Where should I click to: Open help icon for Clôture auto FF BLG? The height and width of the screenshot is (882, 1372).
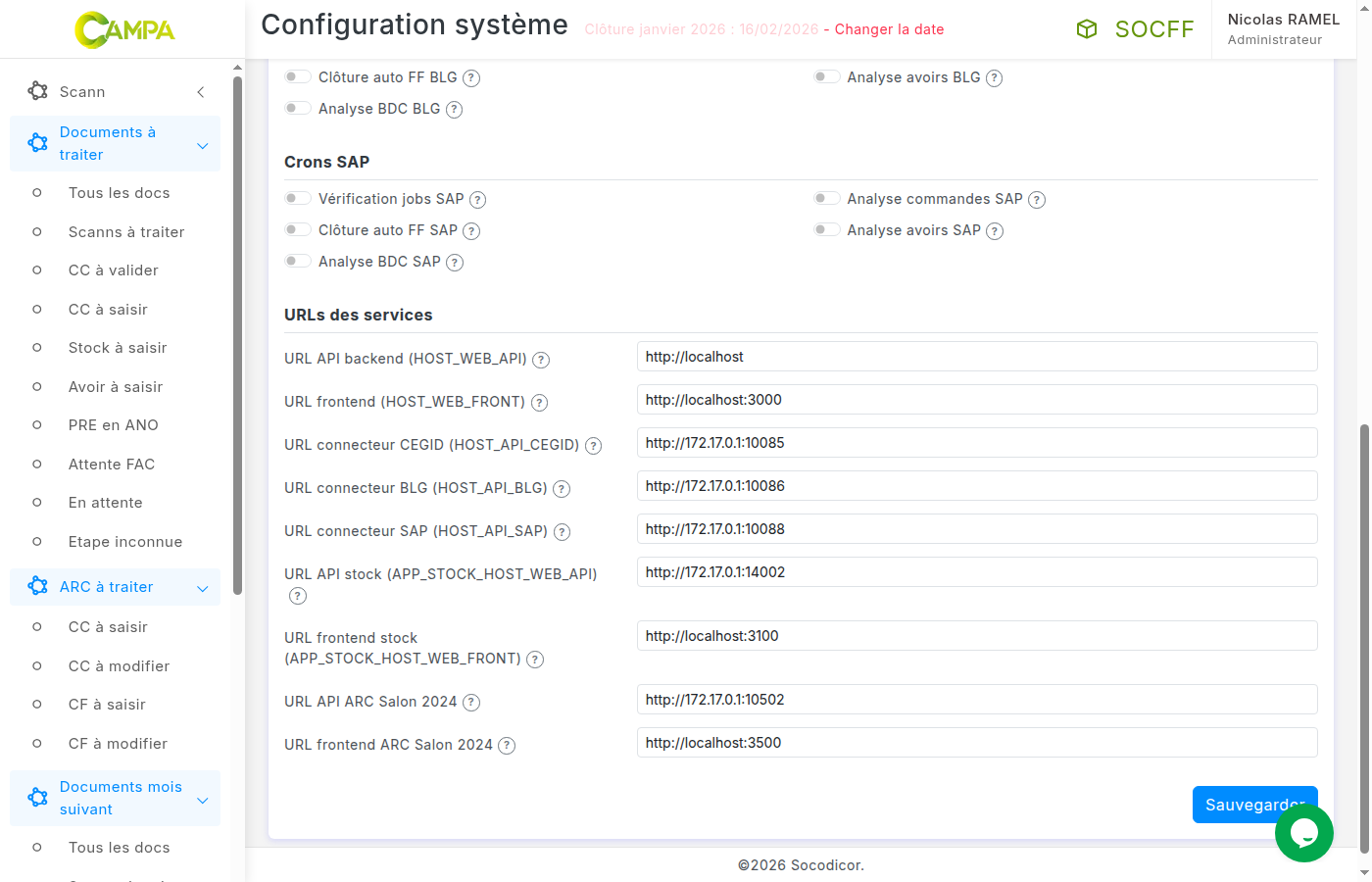pyautogui.click(x=471, y=78)
